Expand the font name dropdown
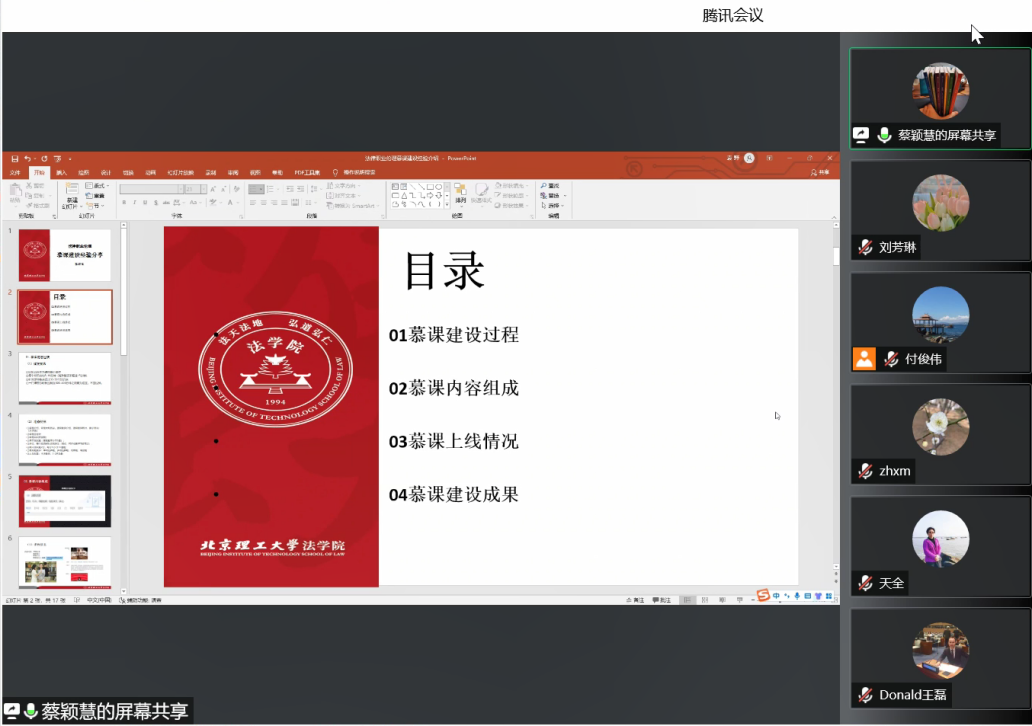Image resolution: width=1032 pixels, height=726 pixels. coord(180,189)
